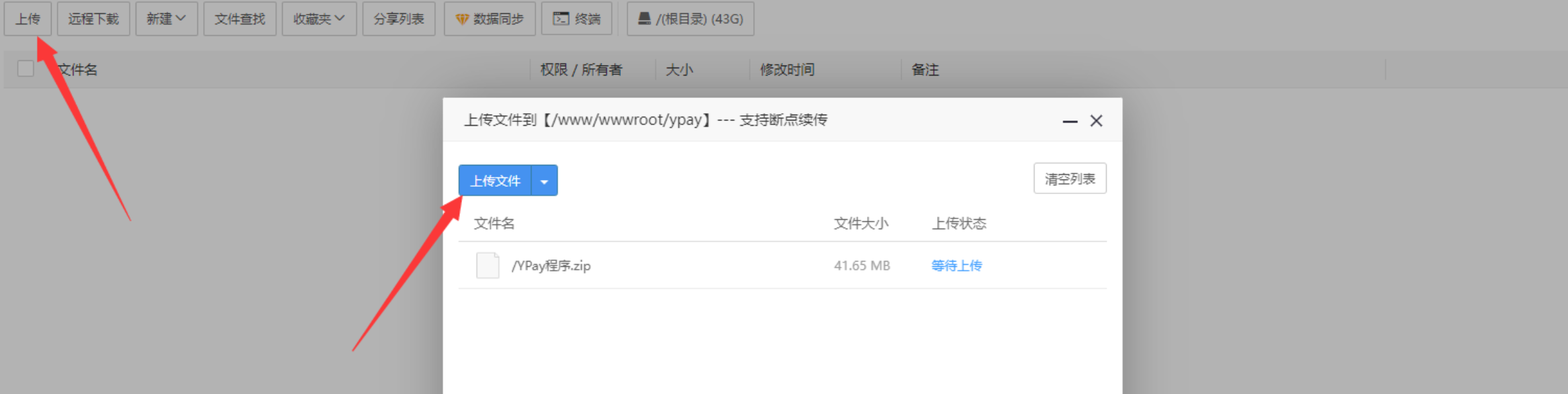Viewport: 1568px width, 394px height.
Task: Click the file icon of YPay程序.zip
Action: pos(488,266)
